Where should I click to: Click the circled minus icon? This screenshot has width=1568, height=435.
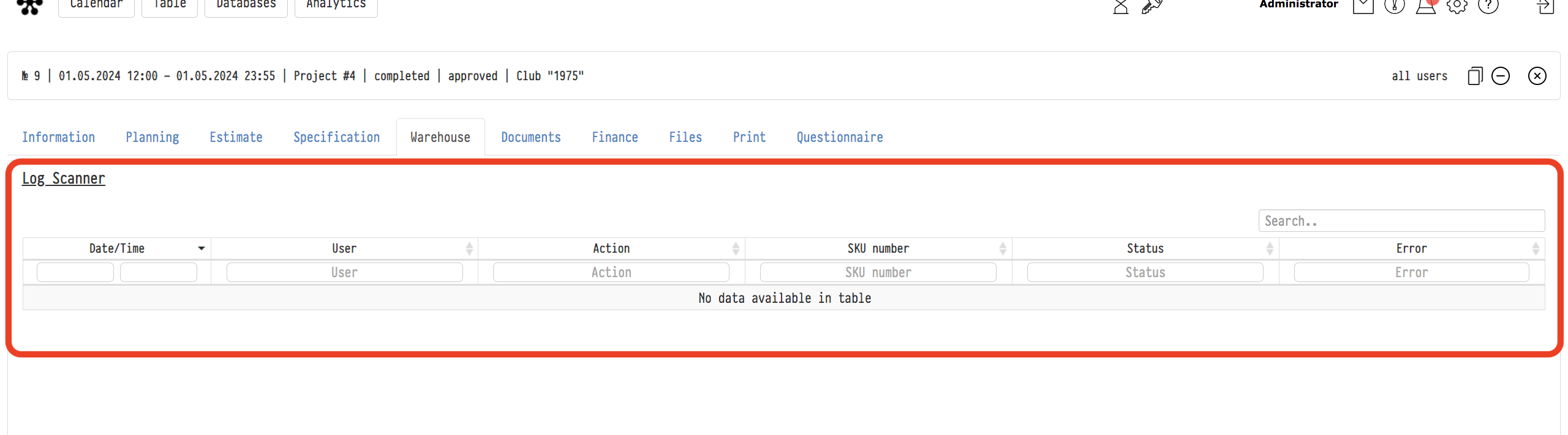coord(1500,76)
